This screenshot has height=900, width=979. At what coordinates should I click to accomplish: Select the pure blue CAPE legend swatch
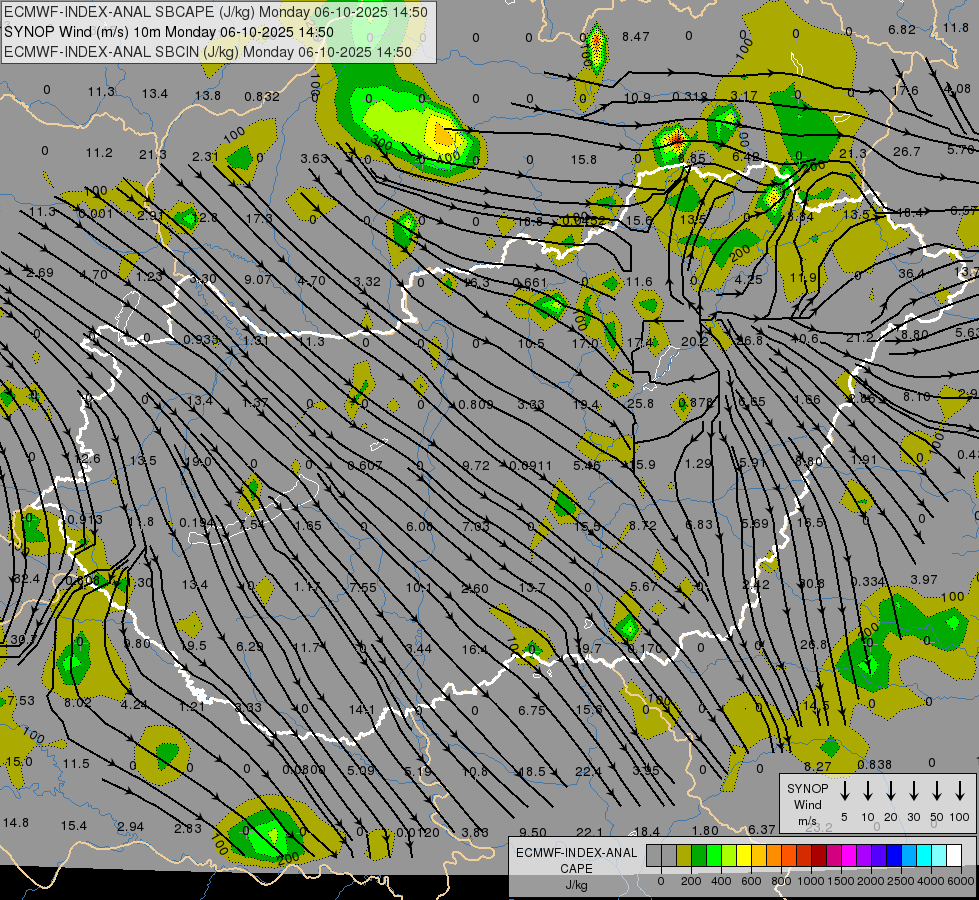point(894,856)
